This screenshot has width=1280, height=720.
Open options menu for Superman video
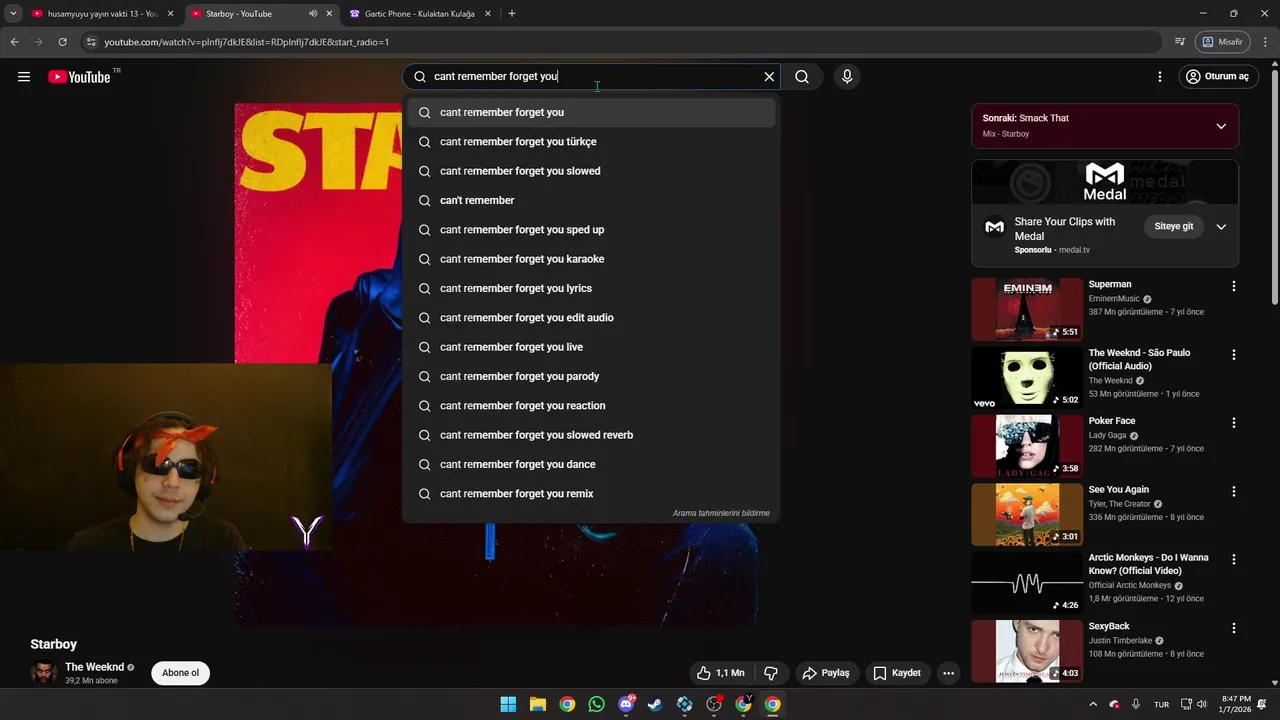pyautogui.click(x=1233, y=286)
